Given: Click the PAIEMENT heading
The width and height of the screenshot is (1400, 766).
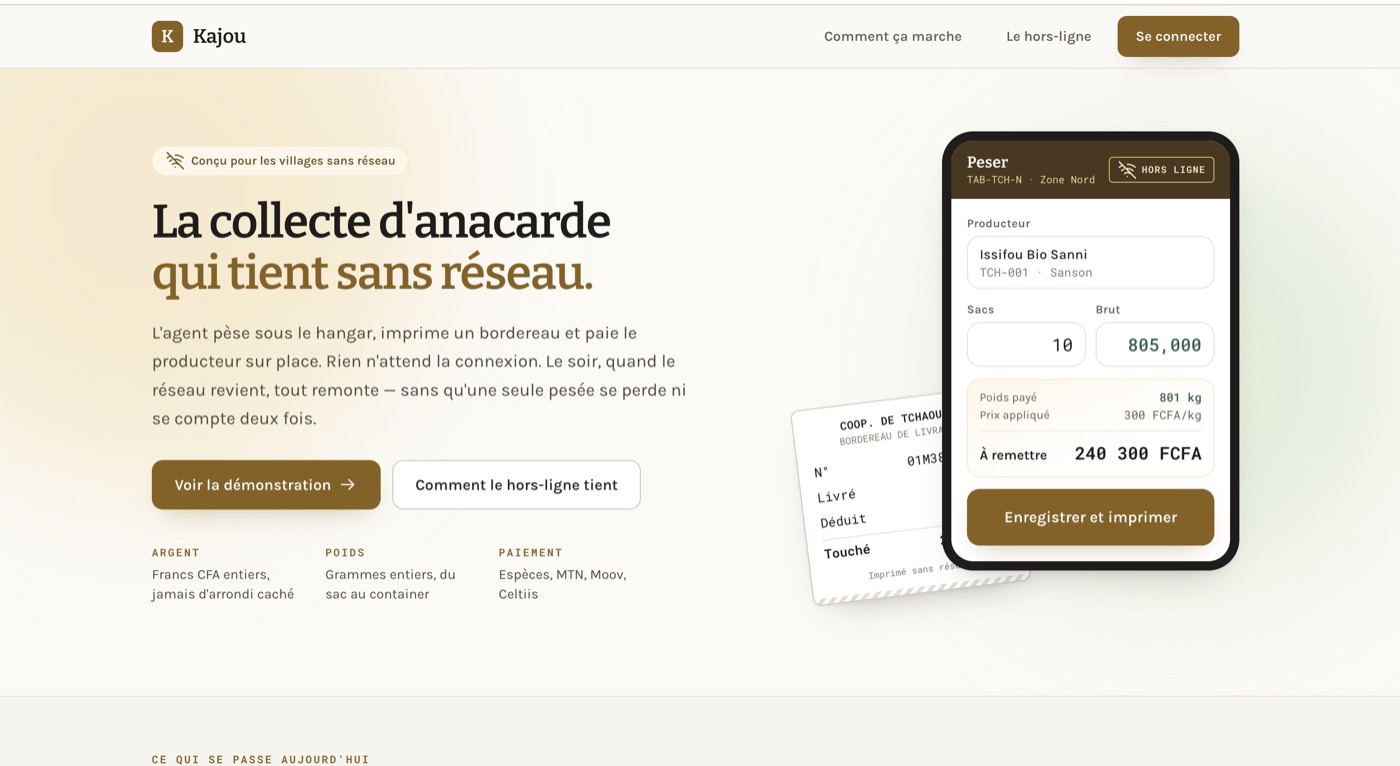Looking at the screenshot, I should pos(531,552).
